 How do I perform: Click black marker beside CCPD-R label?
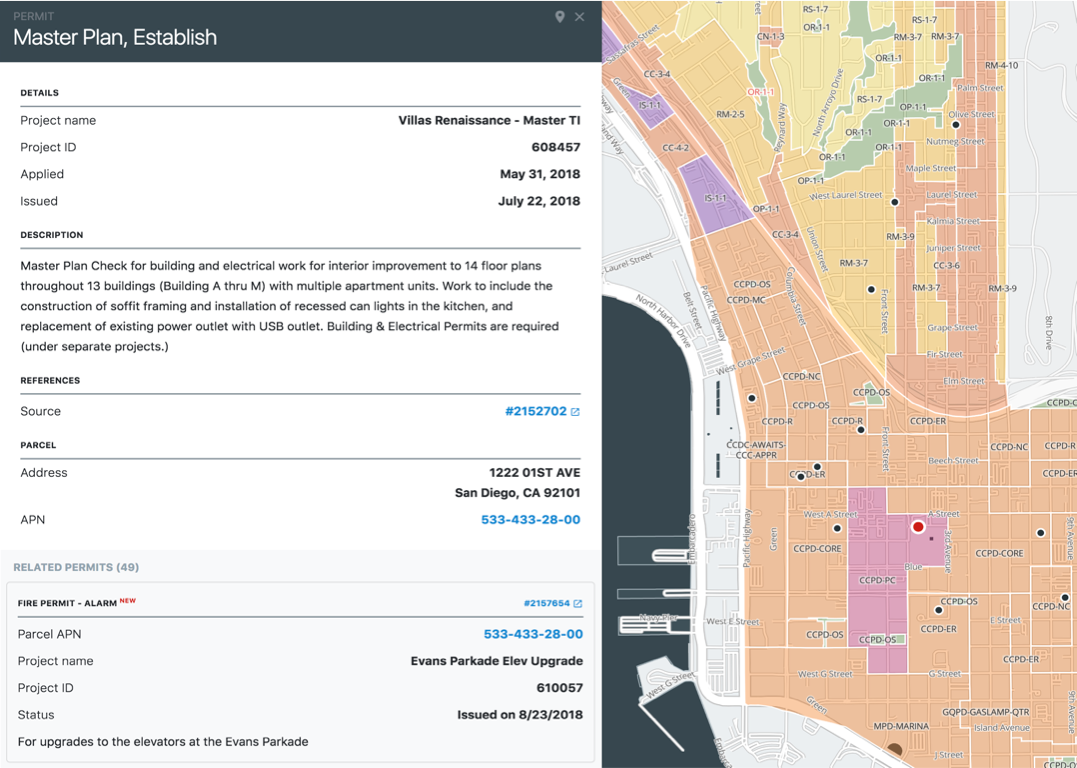coord(861,430)
